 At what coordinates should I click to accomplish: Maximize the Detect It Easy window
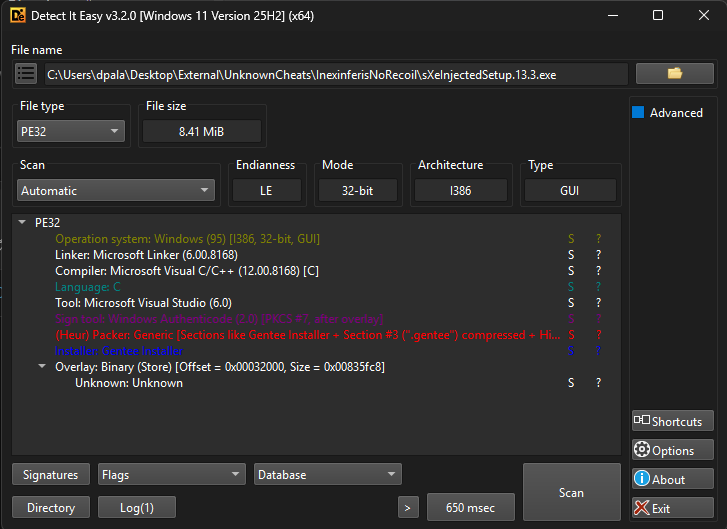(657, 15)
